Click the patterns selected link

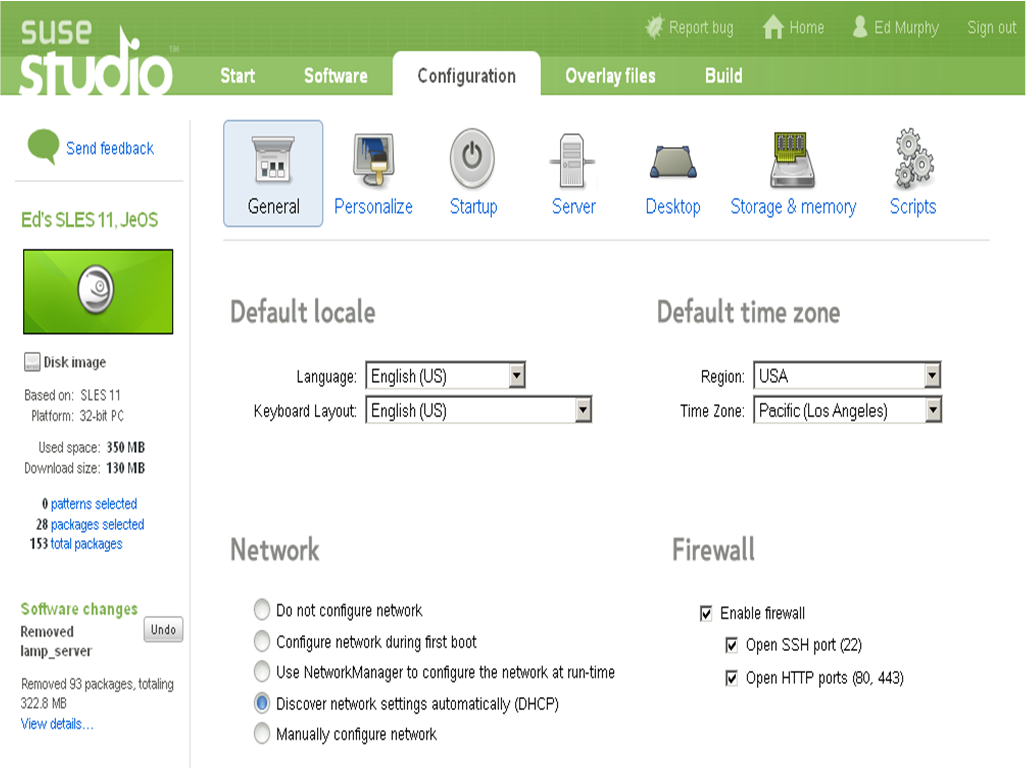tap(94, 504)
